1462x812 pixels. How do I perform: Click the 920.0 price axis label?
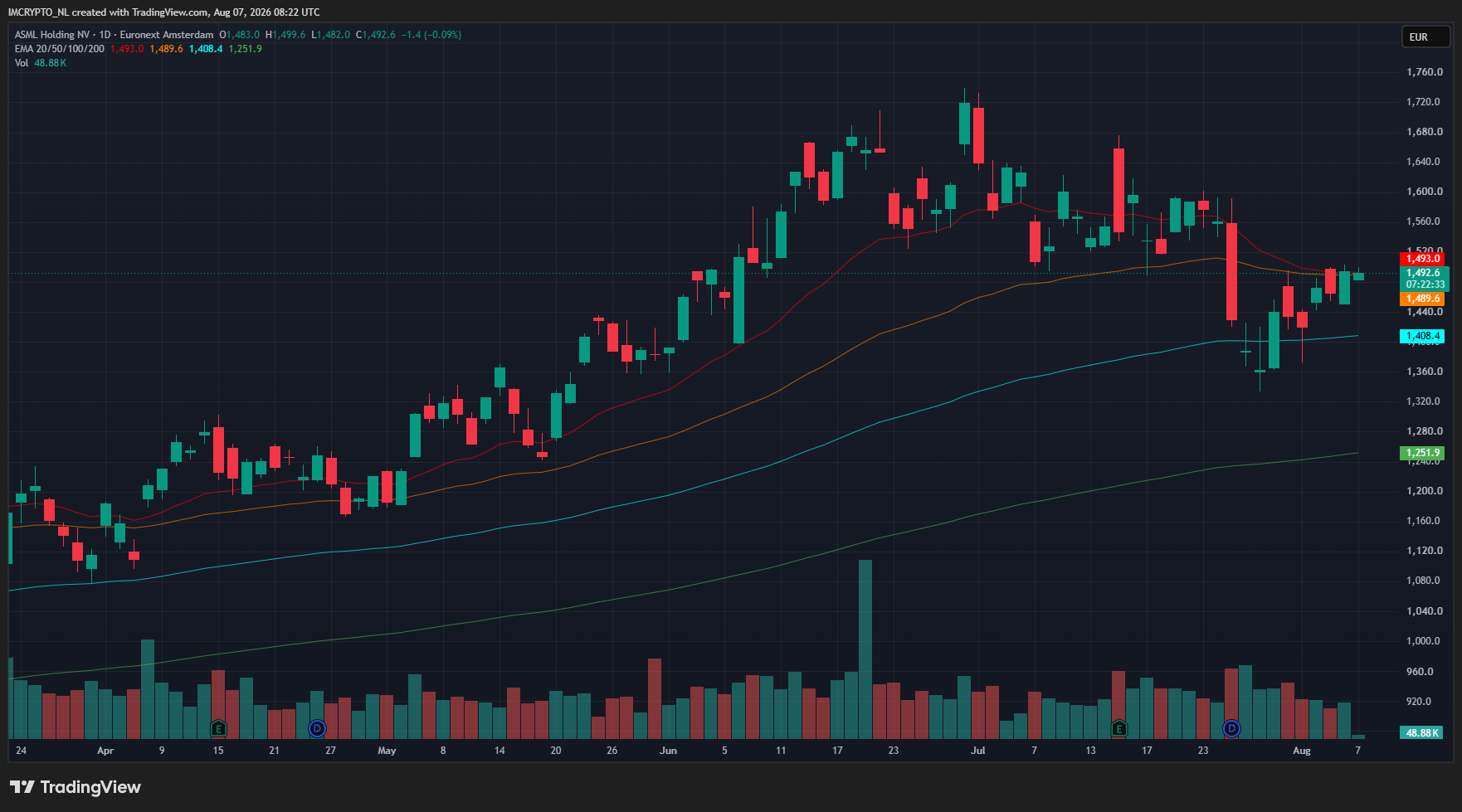(x=1421, y=702)
